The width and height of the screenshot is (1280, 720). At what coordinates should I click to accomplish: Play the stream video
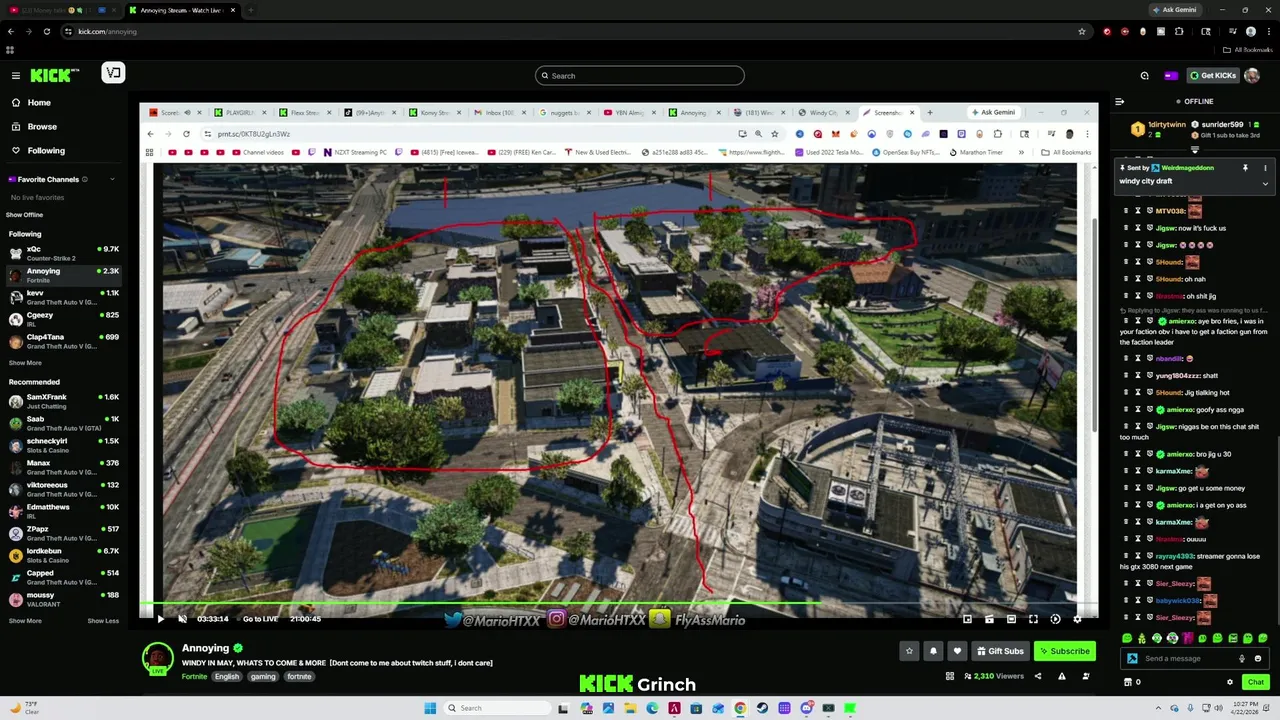click(x=160, y=619)
